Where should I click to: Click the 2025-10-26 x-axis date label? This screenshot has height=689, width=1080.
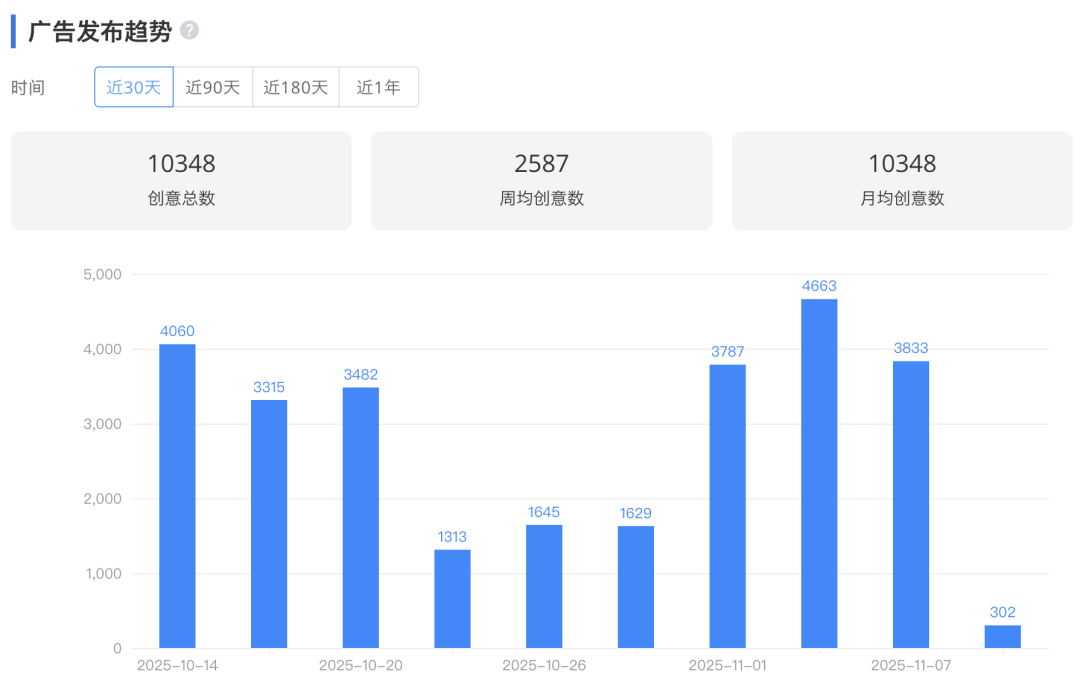click(544, 666)
